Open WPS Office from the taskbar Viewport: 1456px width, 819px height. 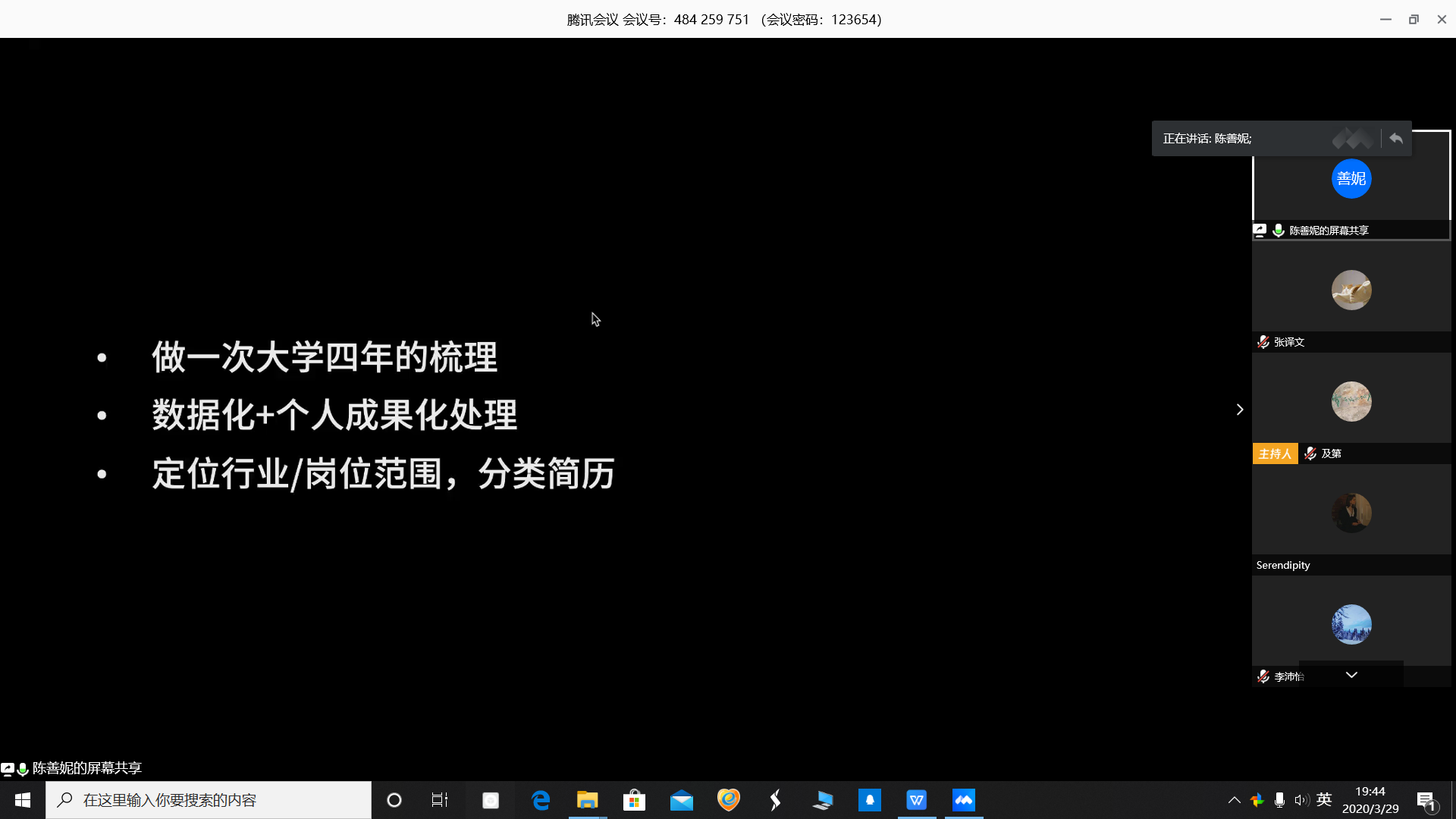click(917, 800)
